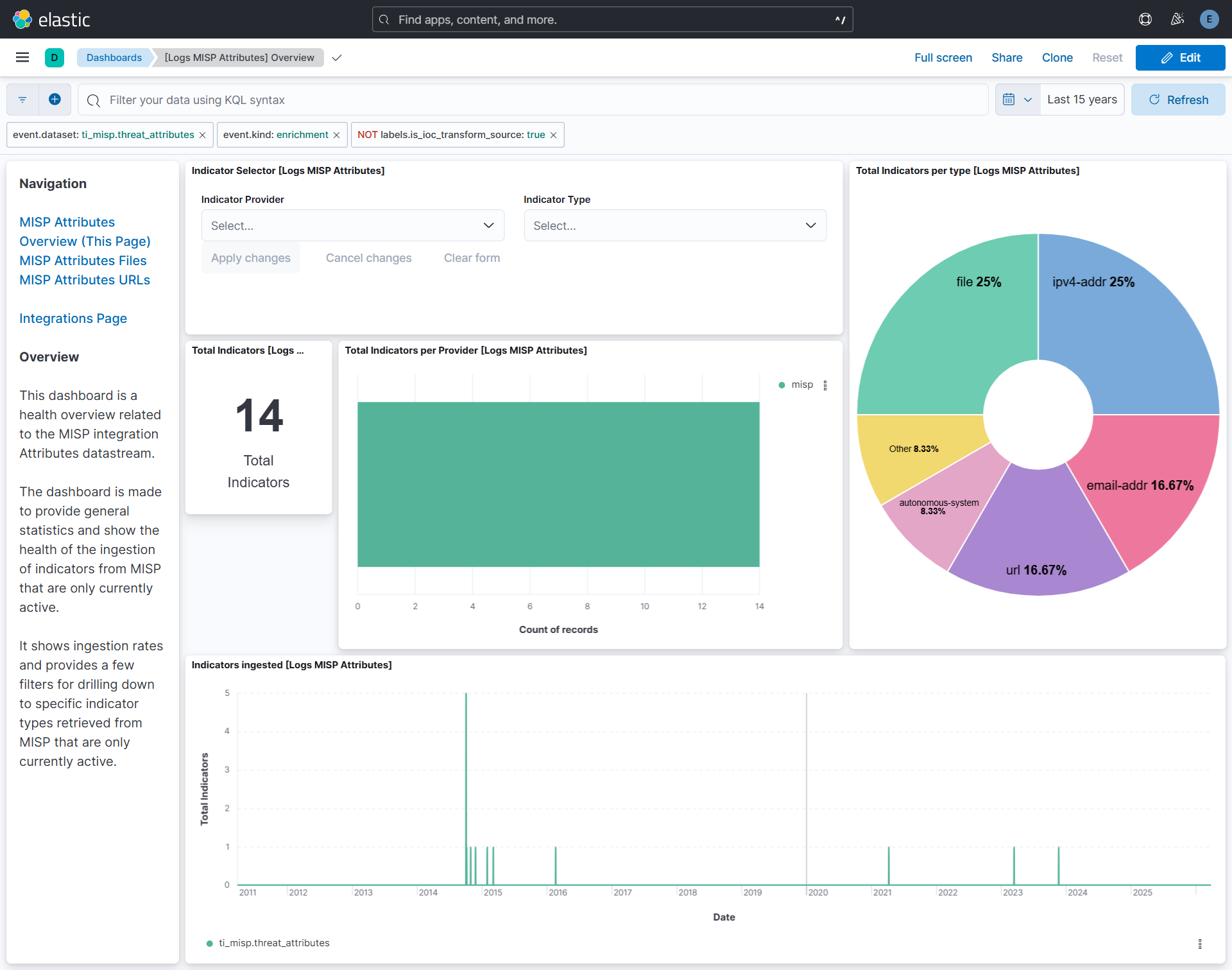Toggle the ti_misp.threat_attributes legend entry
This screenshot has width=1232, height=970.
click(x=274, y=942)
